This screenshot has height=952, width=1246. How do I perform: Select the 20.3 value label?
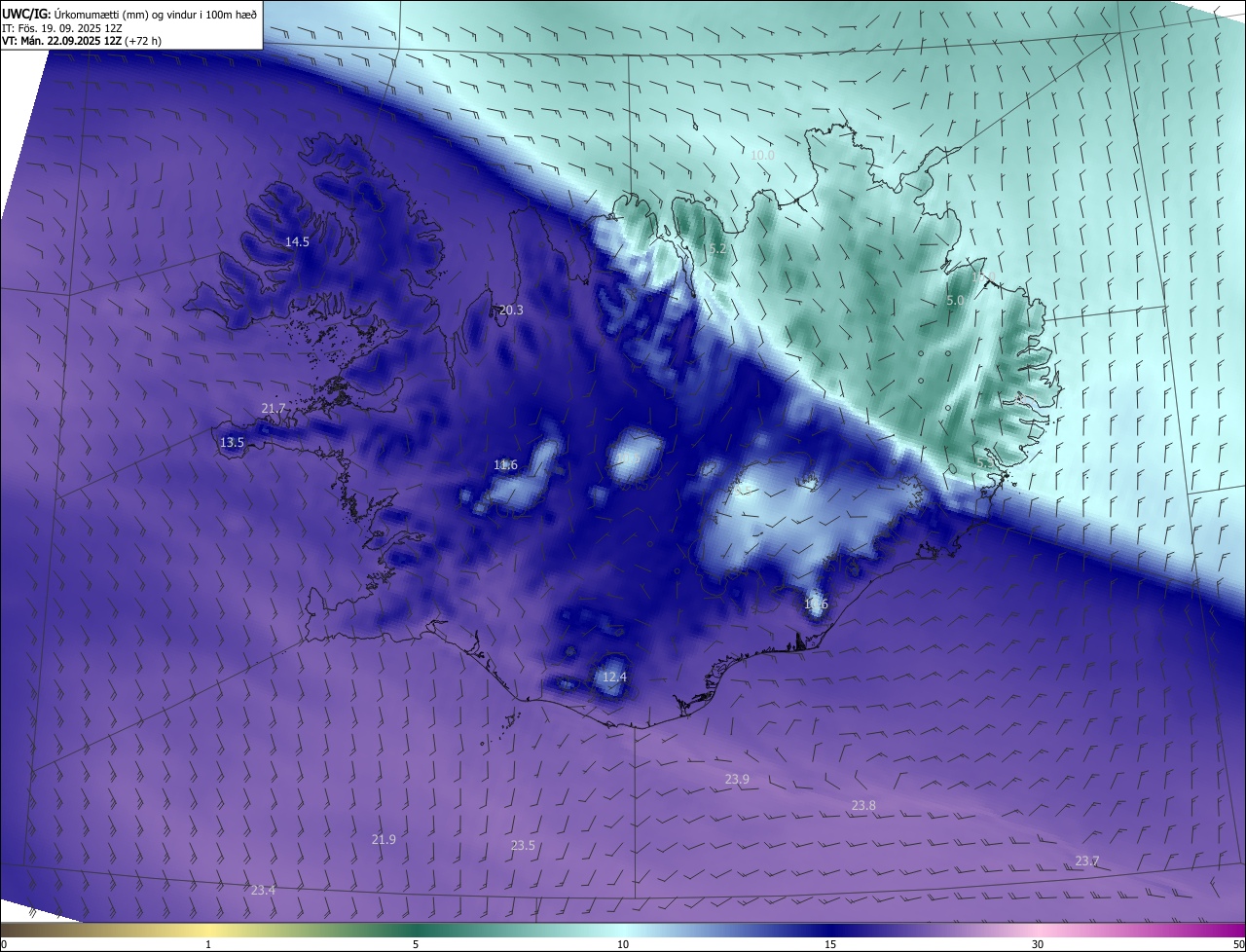[511, 311]
